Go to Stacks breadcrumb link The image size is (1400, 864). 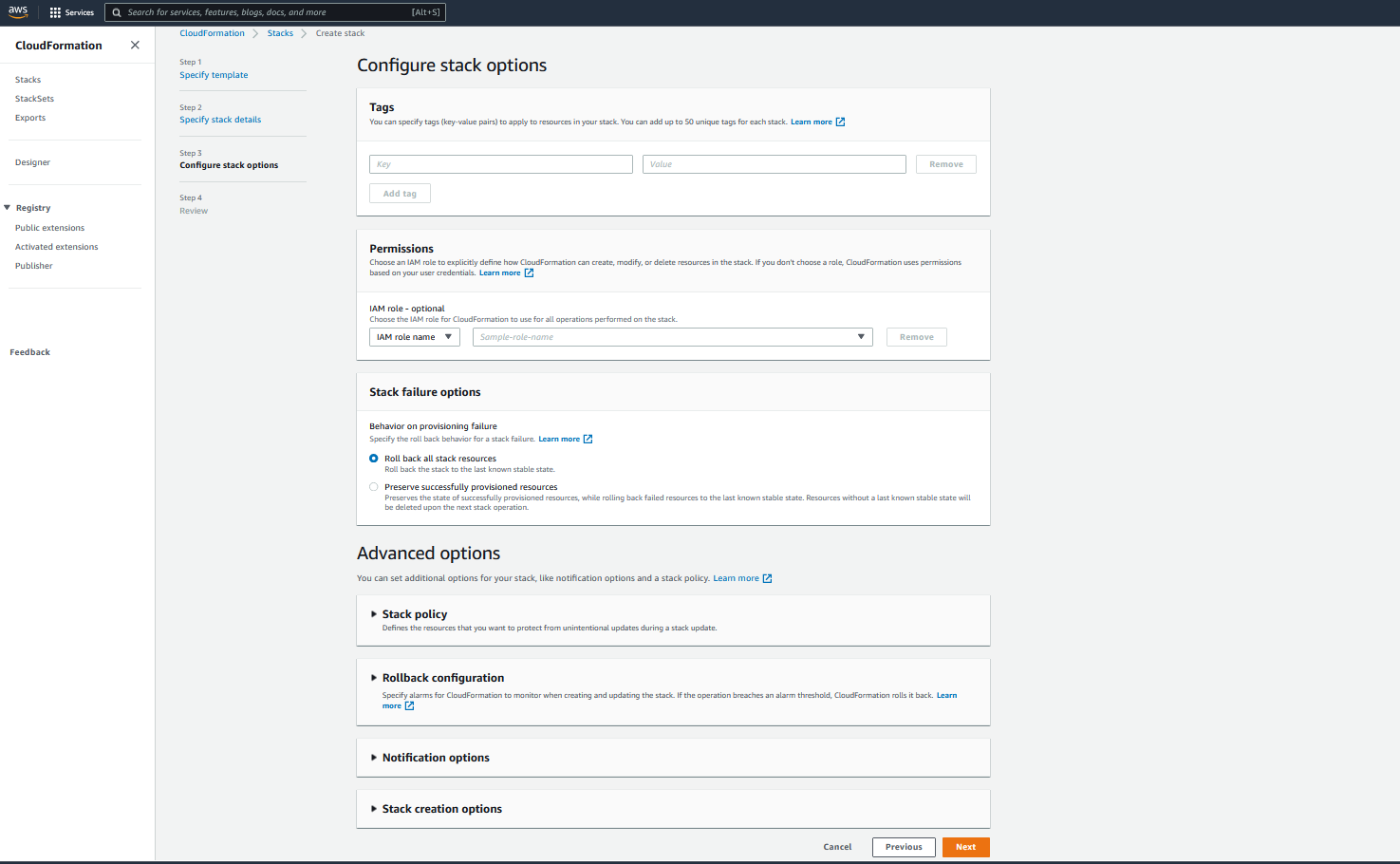tap(280, 33)
